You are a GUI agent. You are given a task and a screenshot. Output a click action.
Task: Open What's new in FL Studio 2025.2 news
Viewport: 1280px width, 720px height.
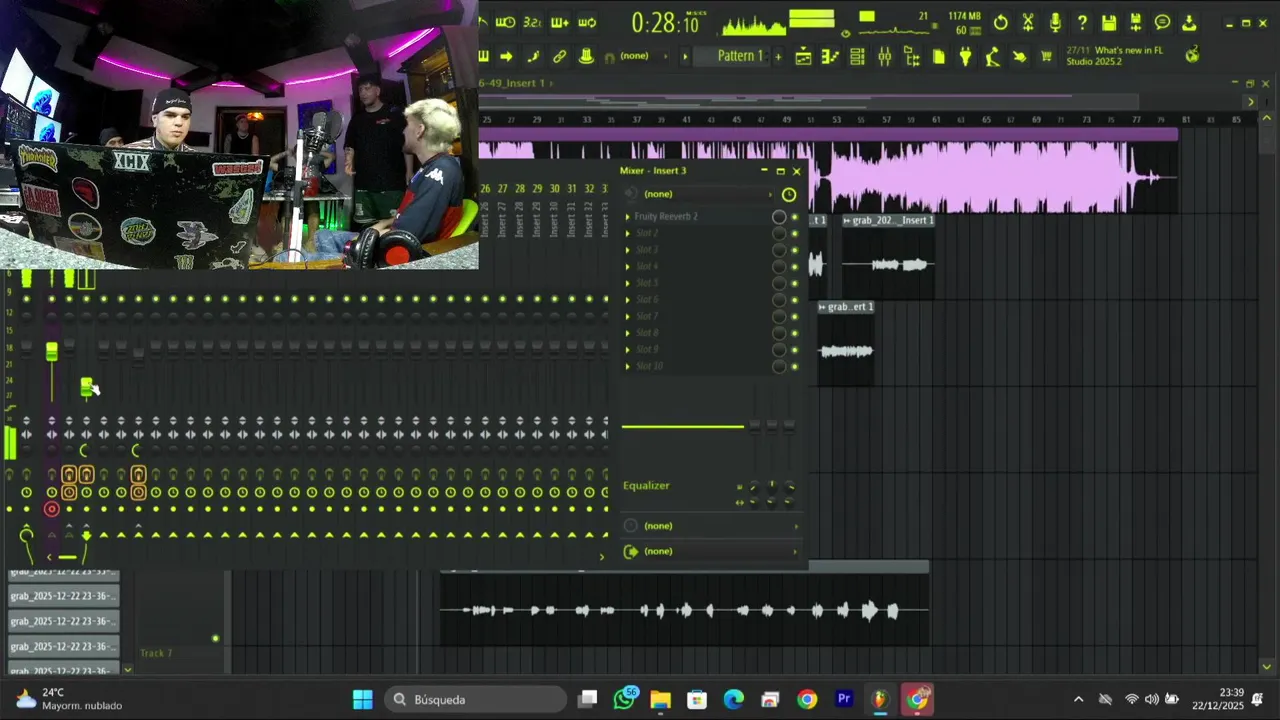(x=1115, y=56)
